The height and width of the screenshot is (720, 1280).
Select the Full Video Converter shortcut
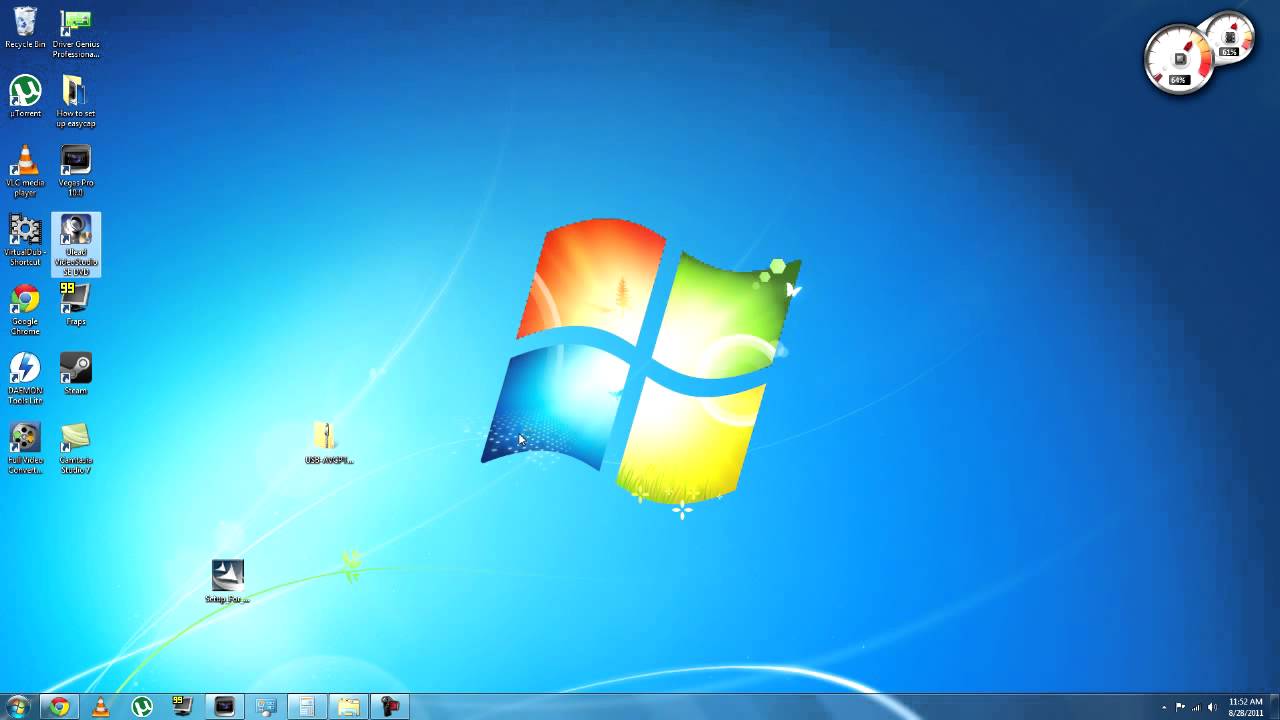pos(25,449)
